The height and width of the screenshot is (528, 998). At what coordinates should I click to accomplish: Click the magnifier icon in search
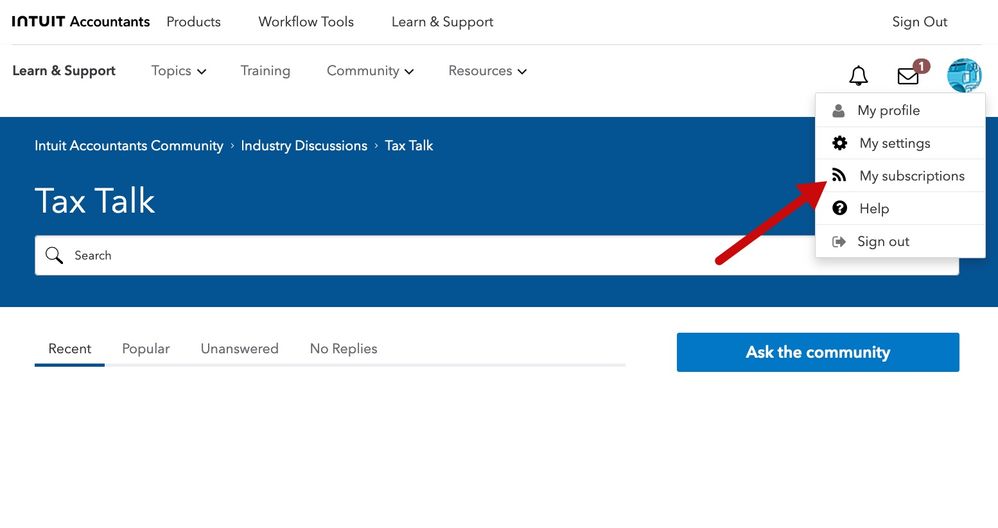(x=54, y=255)
